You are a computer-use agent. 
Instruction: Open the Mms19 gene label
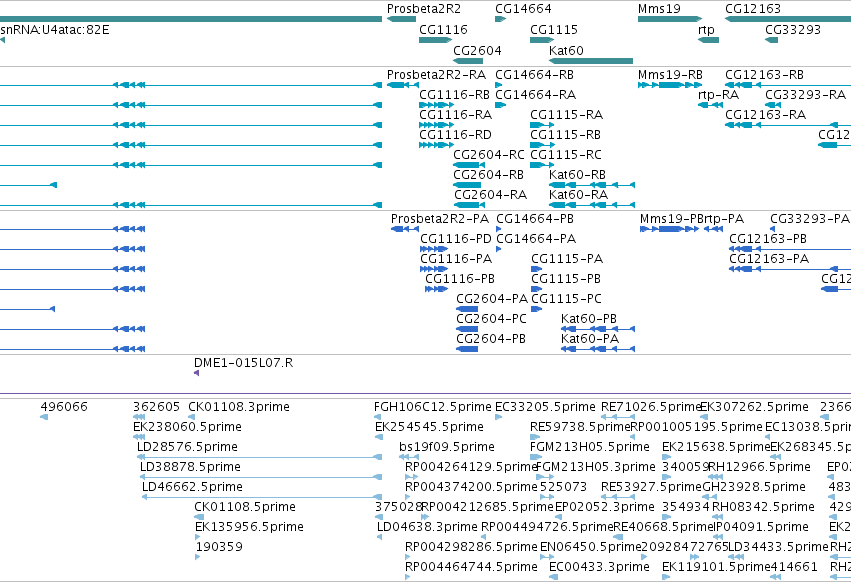pos(659,9)
